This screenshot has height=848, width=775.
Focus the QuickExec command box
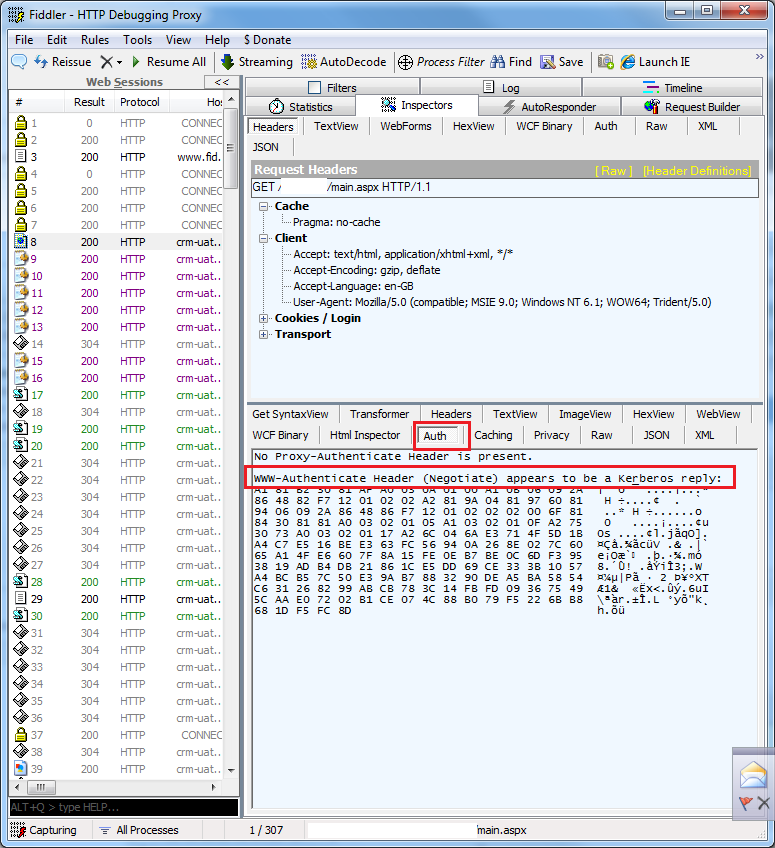click(124, 807)
